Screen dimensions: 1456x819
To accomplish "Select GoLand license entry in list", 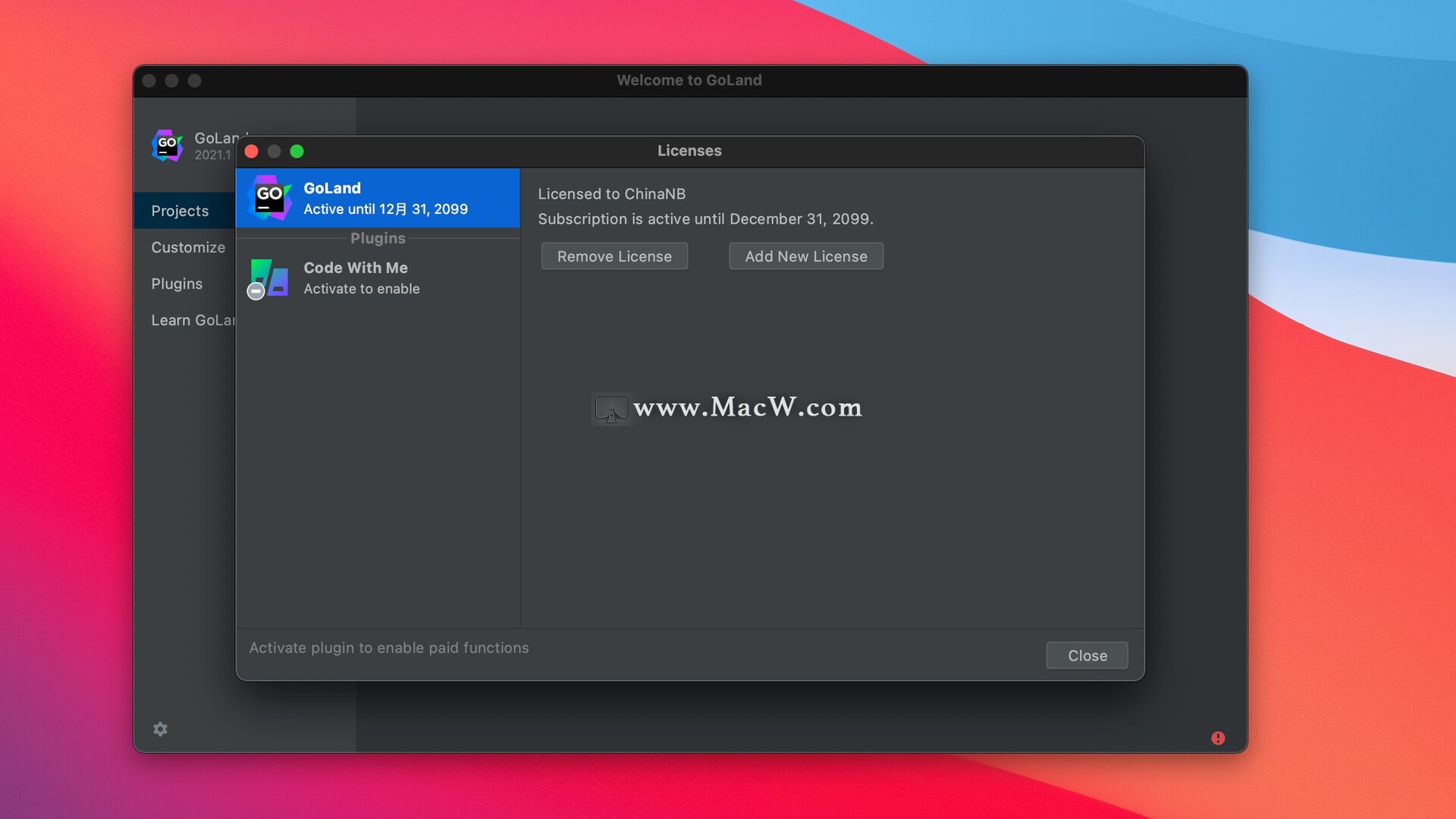I will coord(378,198).
